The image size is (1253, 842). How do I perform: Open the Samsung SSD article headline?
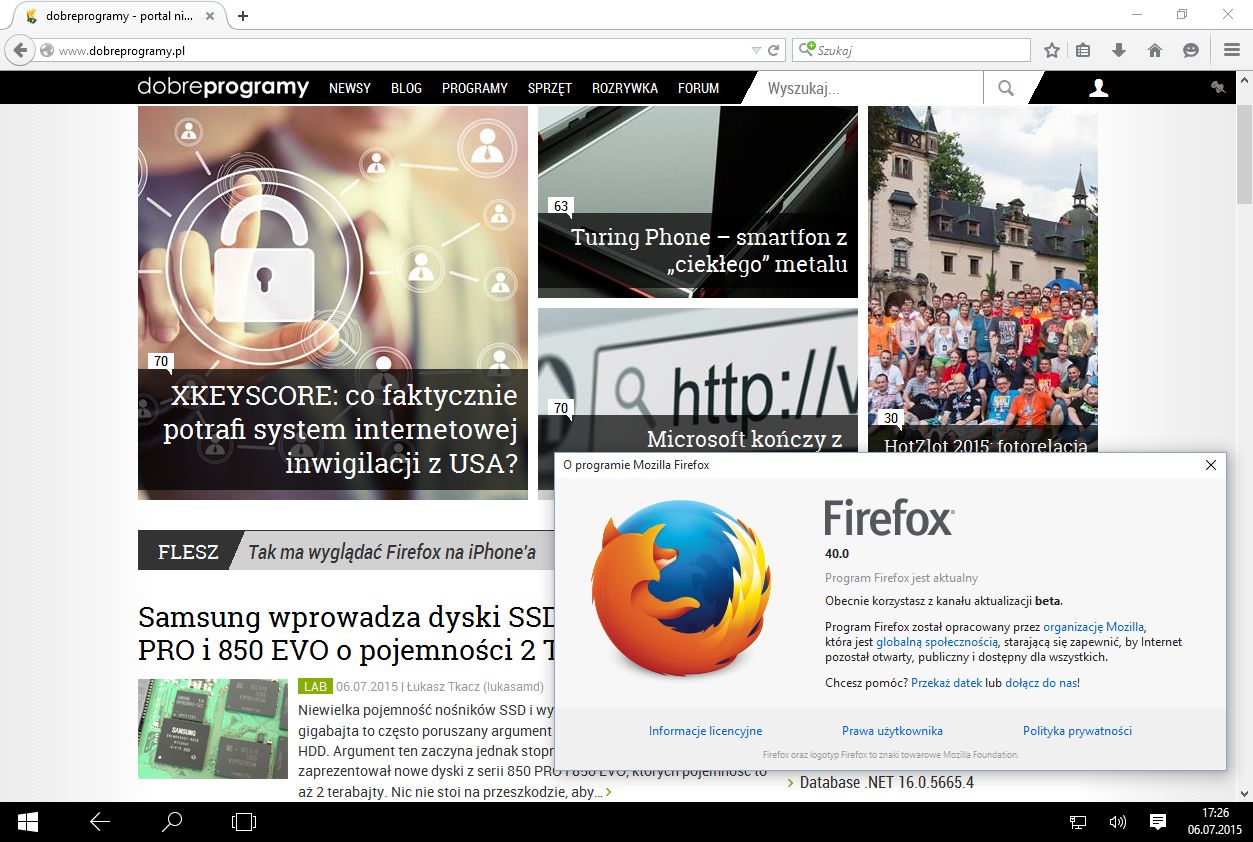click(346, 633)
